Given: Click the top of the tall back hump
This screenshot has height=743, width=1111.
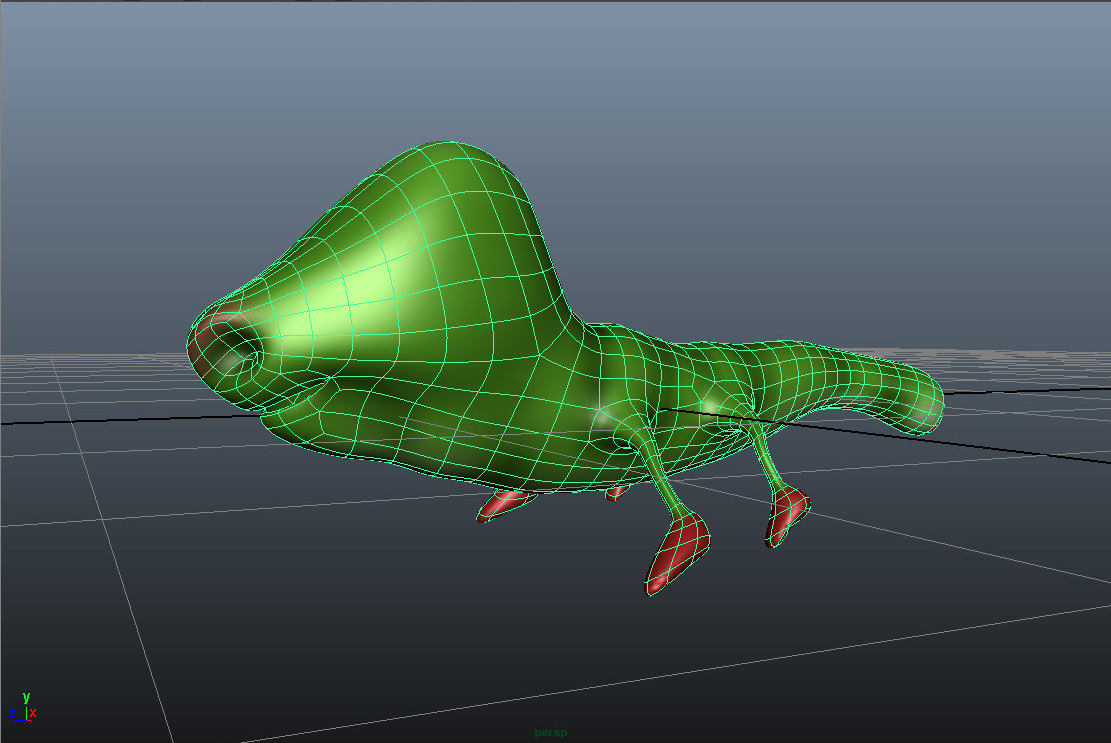Looking at the screenshot, I should click(450, 150).
